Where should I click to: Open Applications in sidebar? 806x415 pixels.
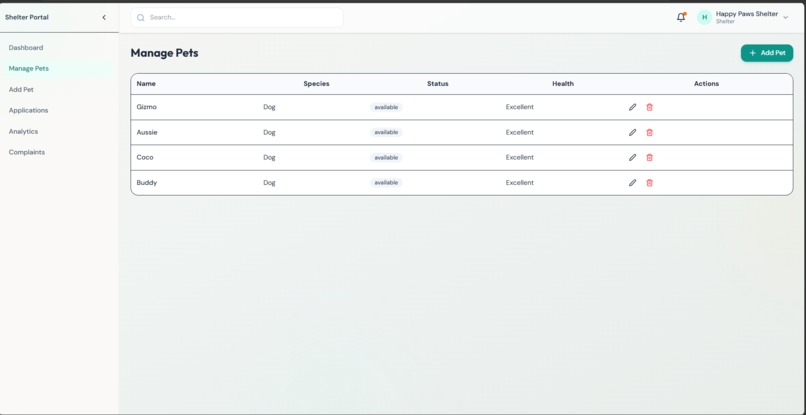(x=28, y=111)
